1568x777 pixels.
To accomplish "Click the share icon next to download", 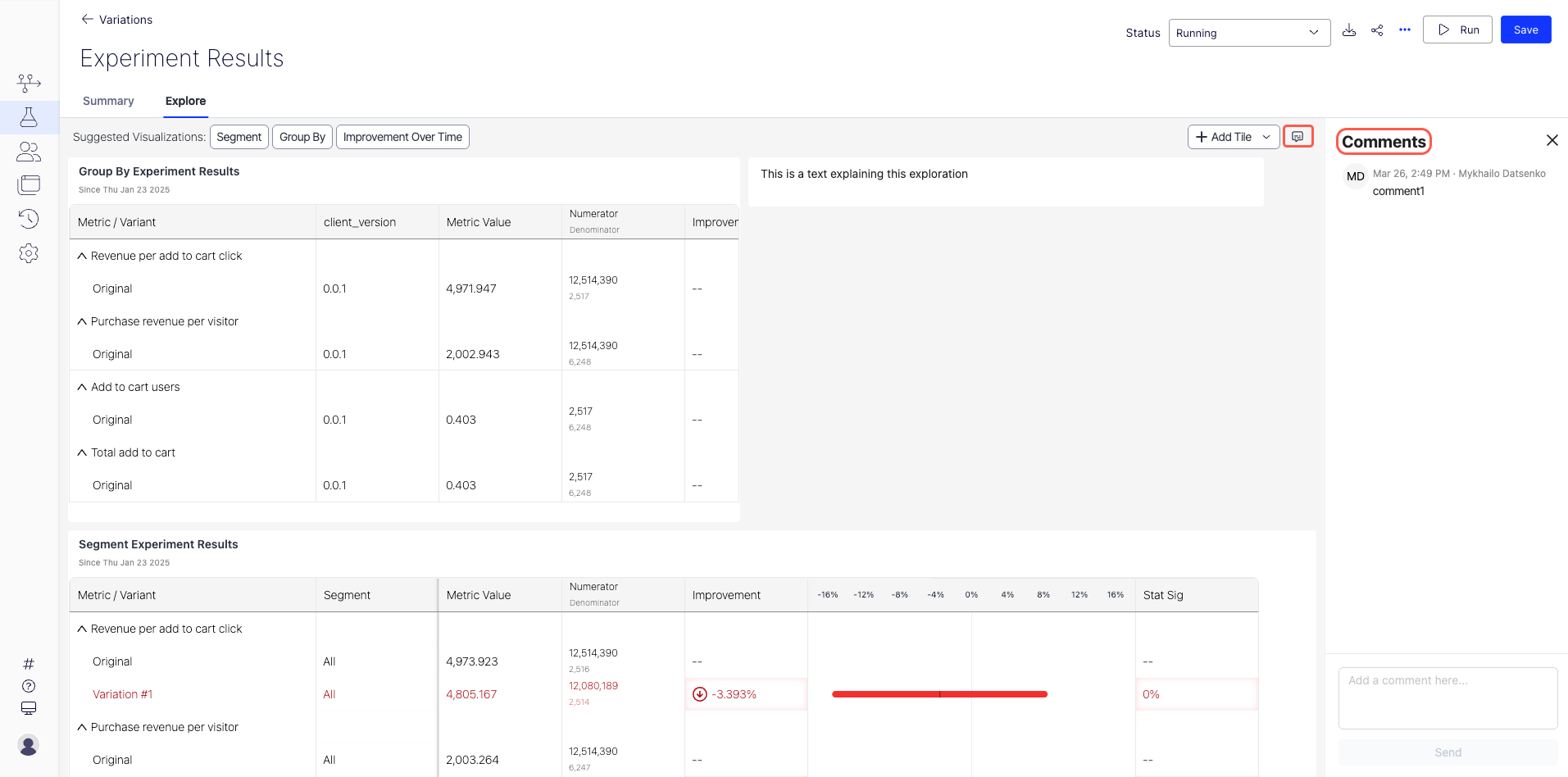I will (x=1377, y=30).
